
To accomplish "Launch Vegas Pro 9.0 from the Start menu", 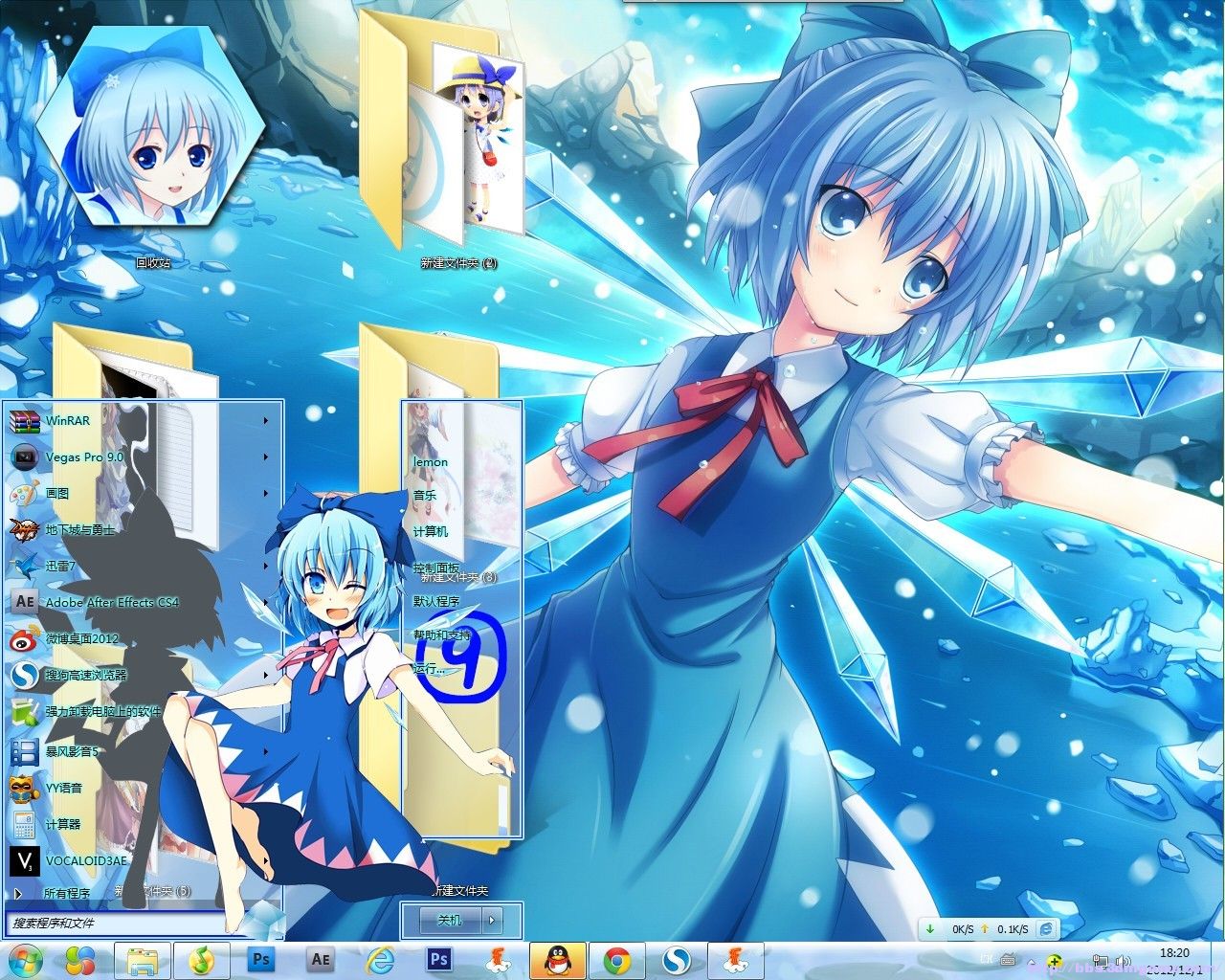I will [85, 457].
